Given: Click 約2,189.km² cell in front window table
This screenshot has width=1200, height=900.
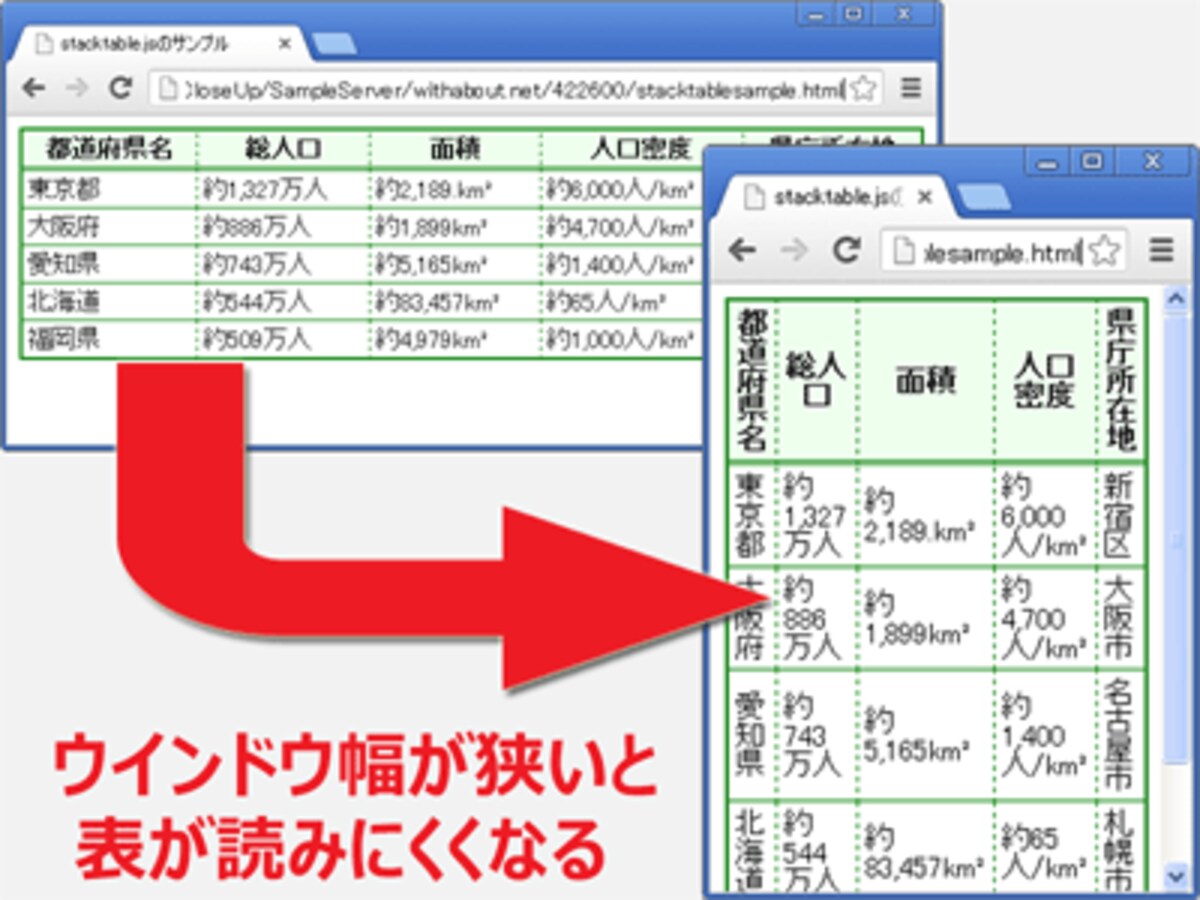Looking at the screenshot, I should coord(926,515).
